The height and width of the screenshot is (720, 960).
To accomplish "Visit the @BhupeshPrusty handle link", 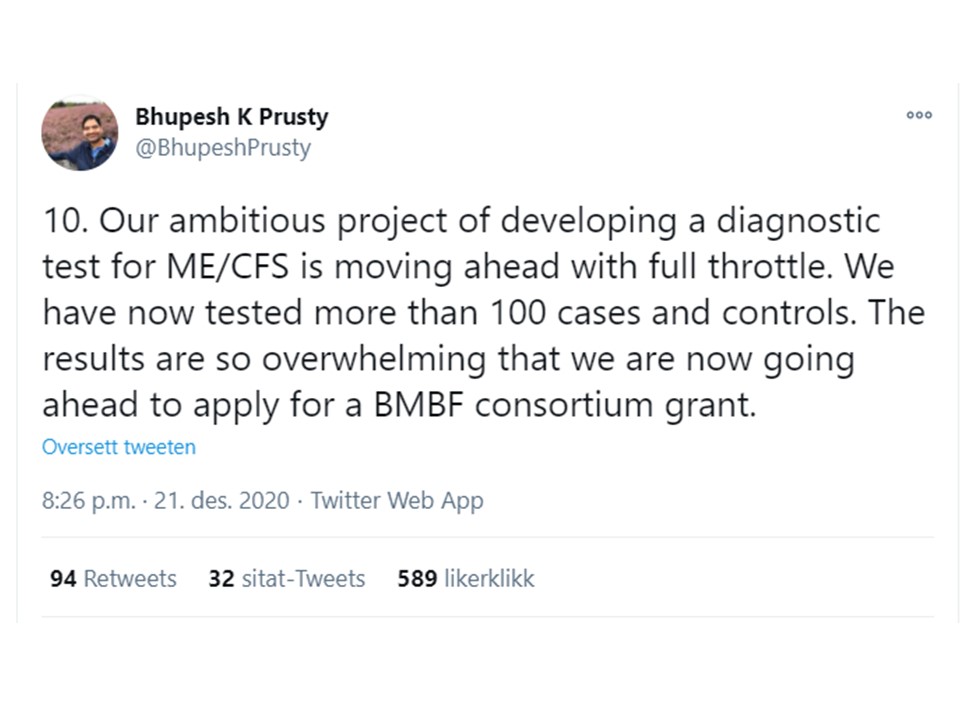I will (223, 148).
